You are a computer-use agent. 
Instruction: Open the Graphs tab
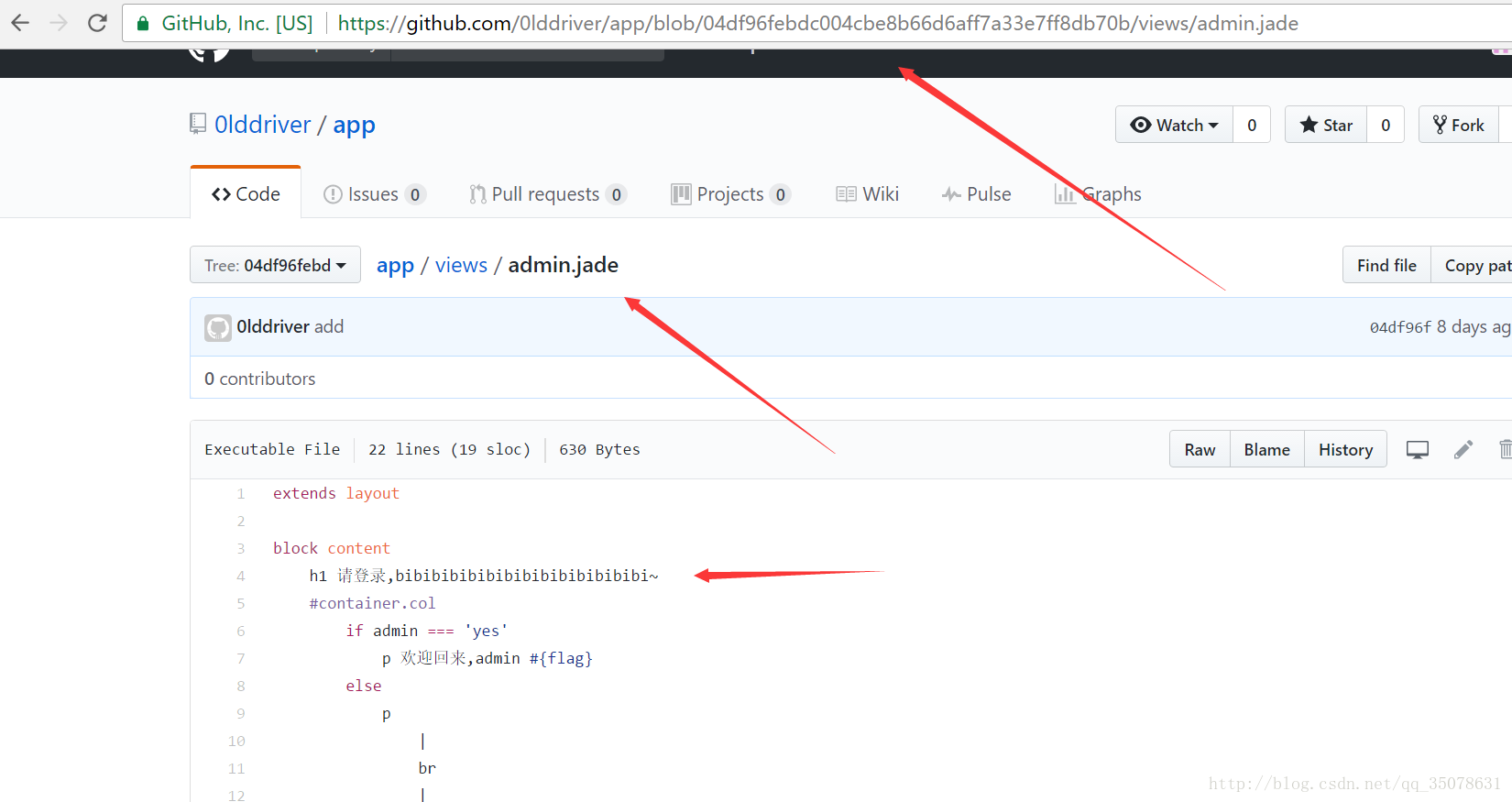tap(1098, 194)
